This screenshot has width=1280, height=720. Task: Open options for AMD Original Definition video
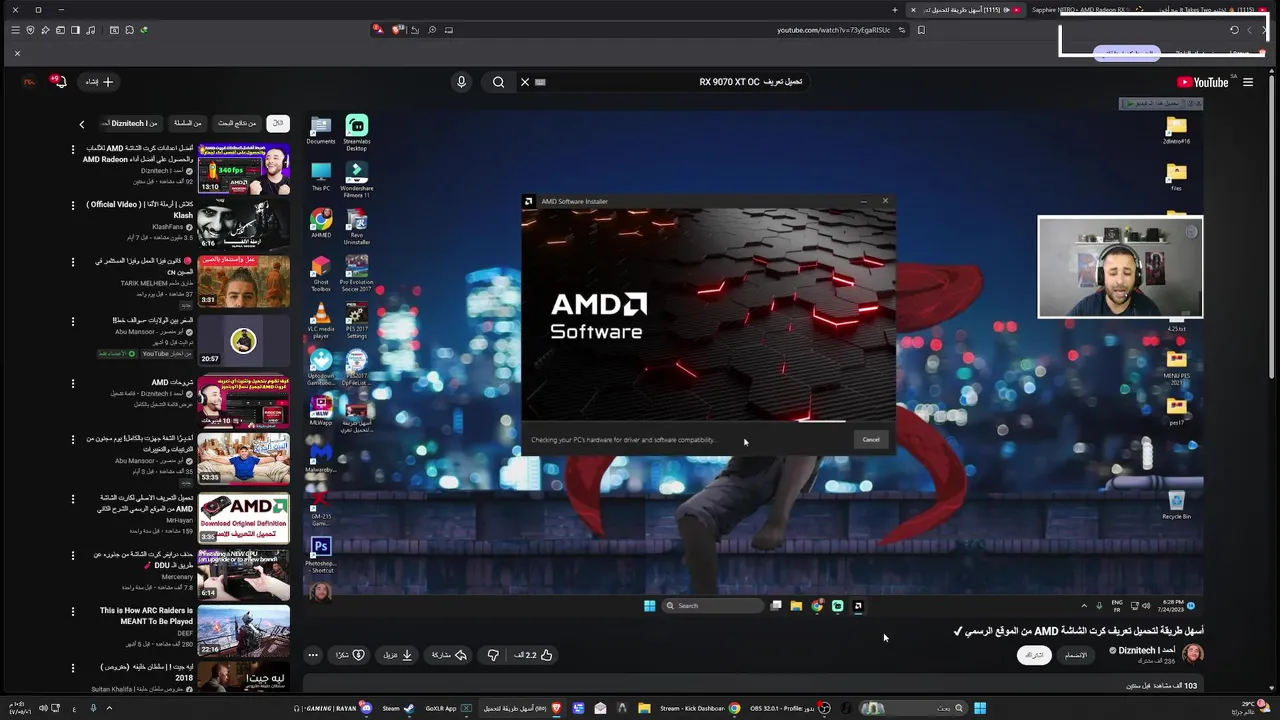[x=72, y=498]
